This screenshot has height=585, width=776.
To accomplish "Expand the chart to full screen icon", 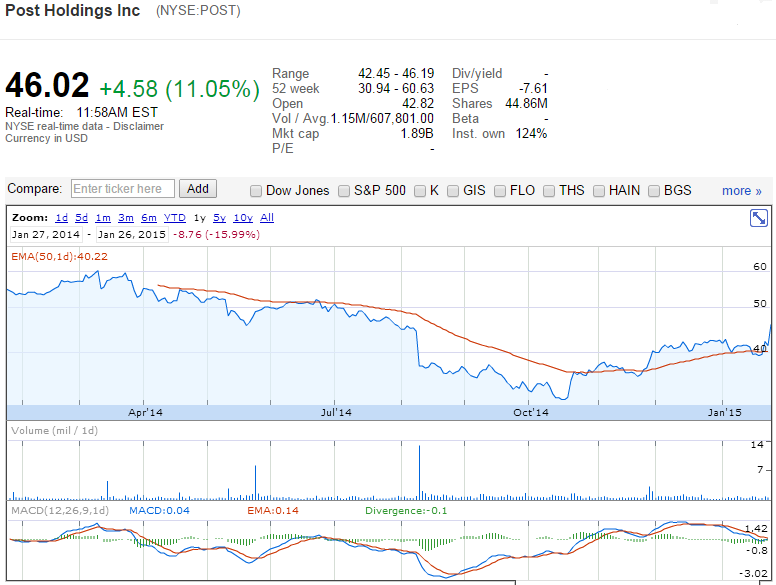I will pos(758,218).
